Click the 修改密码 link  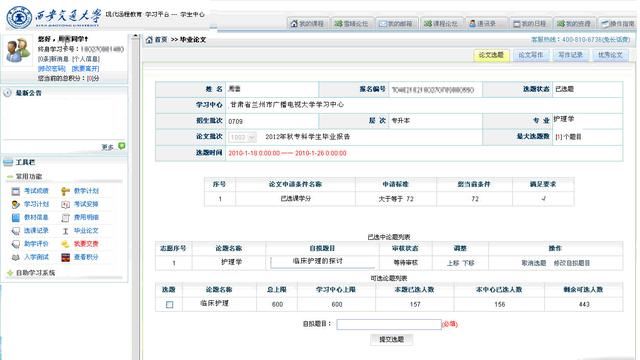[x=52, y=69]
